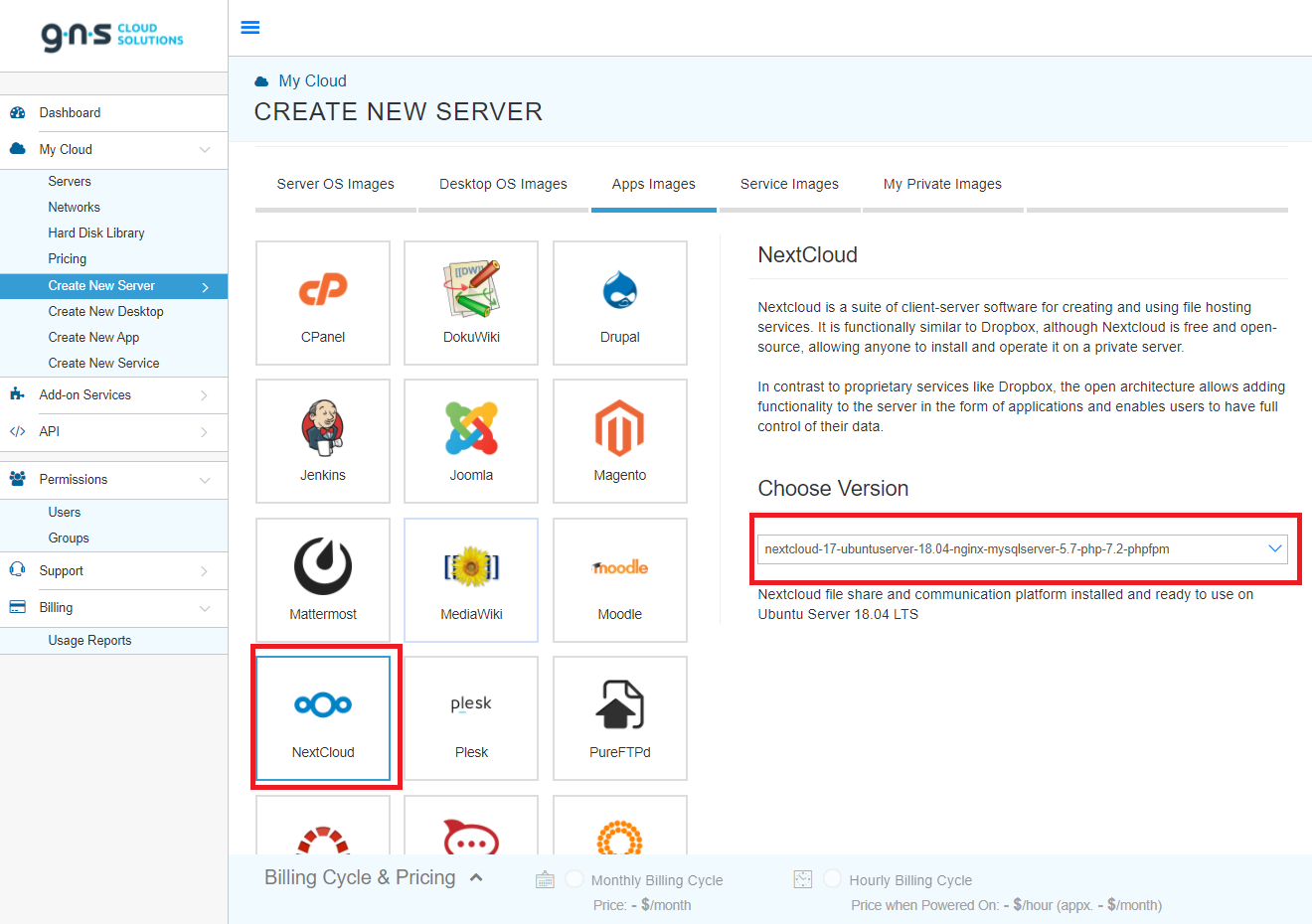Open the Apps Images tab

click(654, 184)
